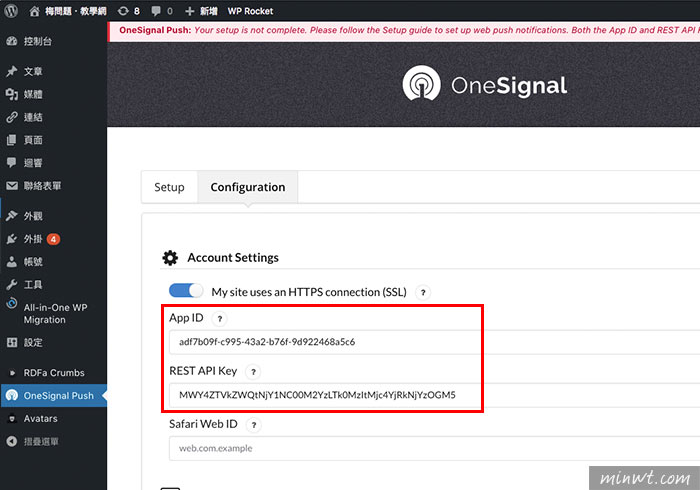This screenshot has height=490, width=700.
Task: Open 設定 settings icon
Action: coord(12,342)
